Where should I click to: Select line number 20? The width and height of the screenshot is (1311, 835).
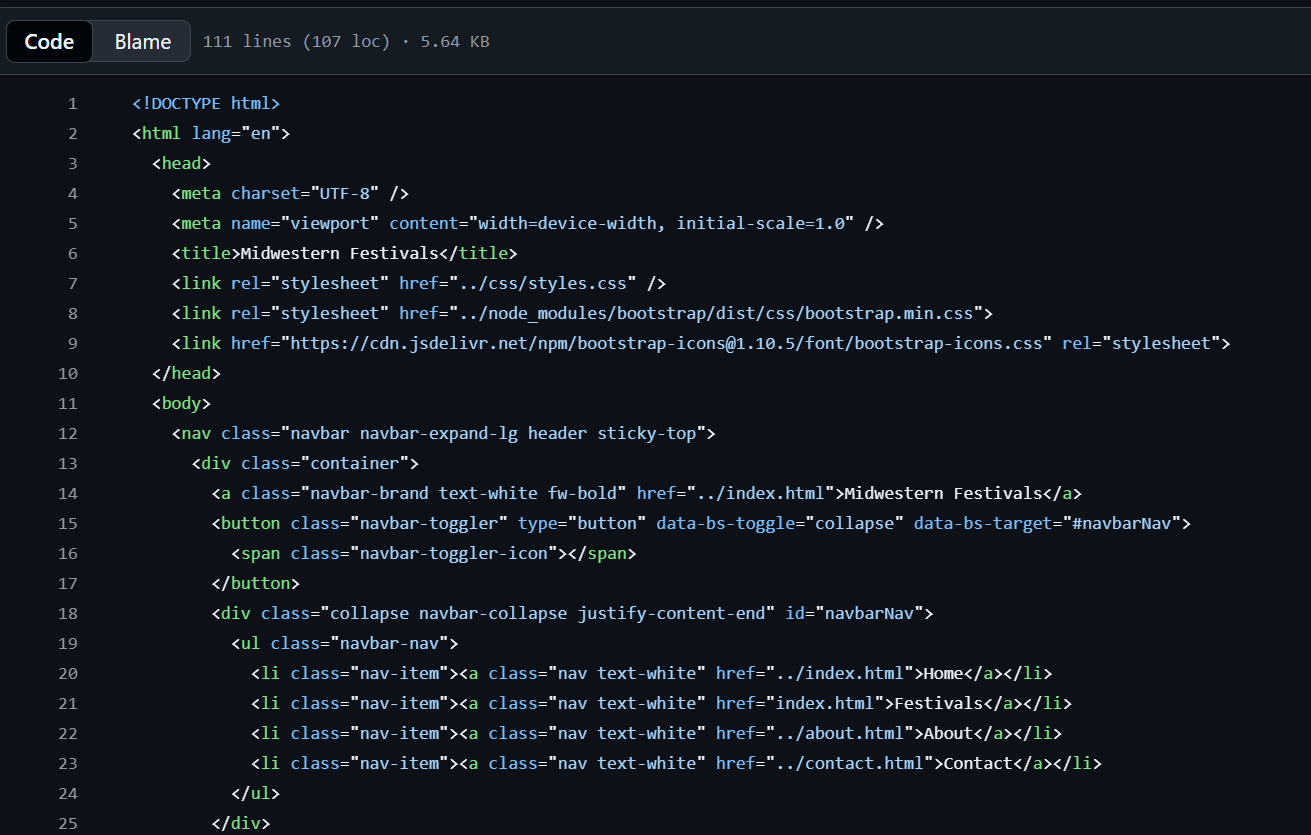pyautogui.click(x=68, y=673)
